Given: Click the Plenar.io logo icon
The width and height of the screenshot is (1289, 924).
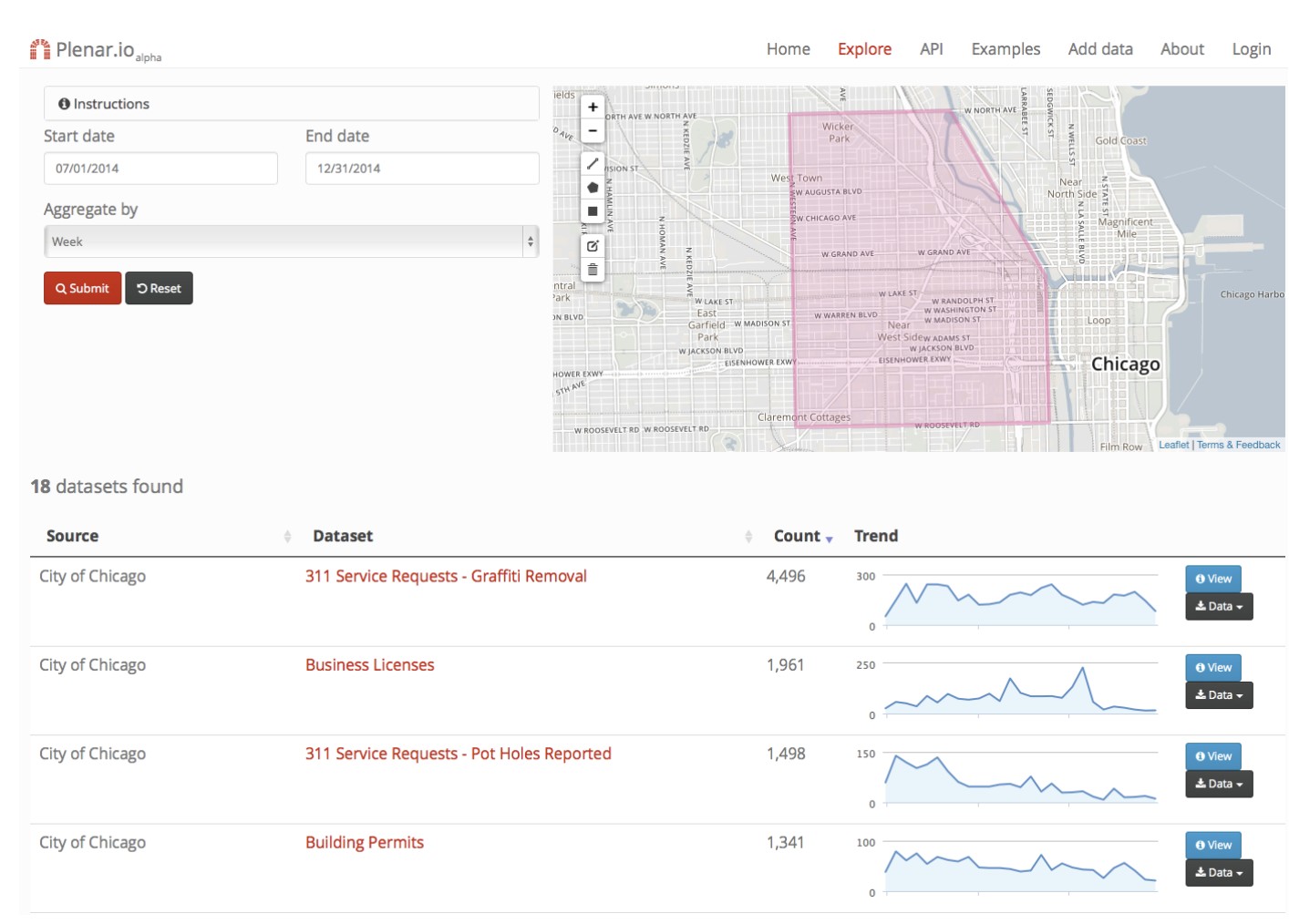Looking at the screenshot, I should coord(38,48).
